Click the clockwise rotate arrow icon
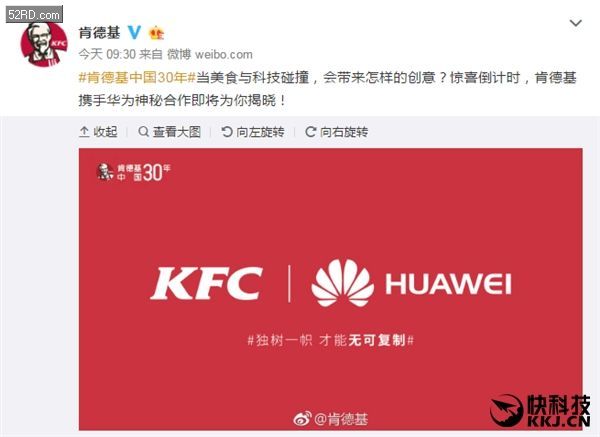 (x=310, y=132)
